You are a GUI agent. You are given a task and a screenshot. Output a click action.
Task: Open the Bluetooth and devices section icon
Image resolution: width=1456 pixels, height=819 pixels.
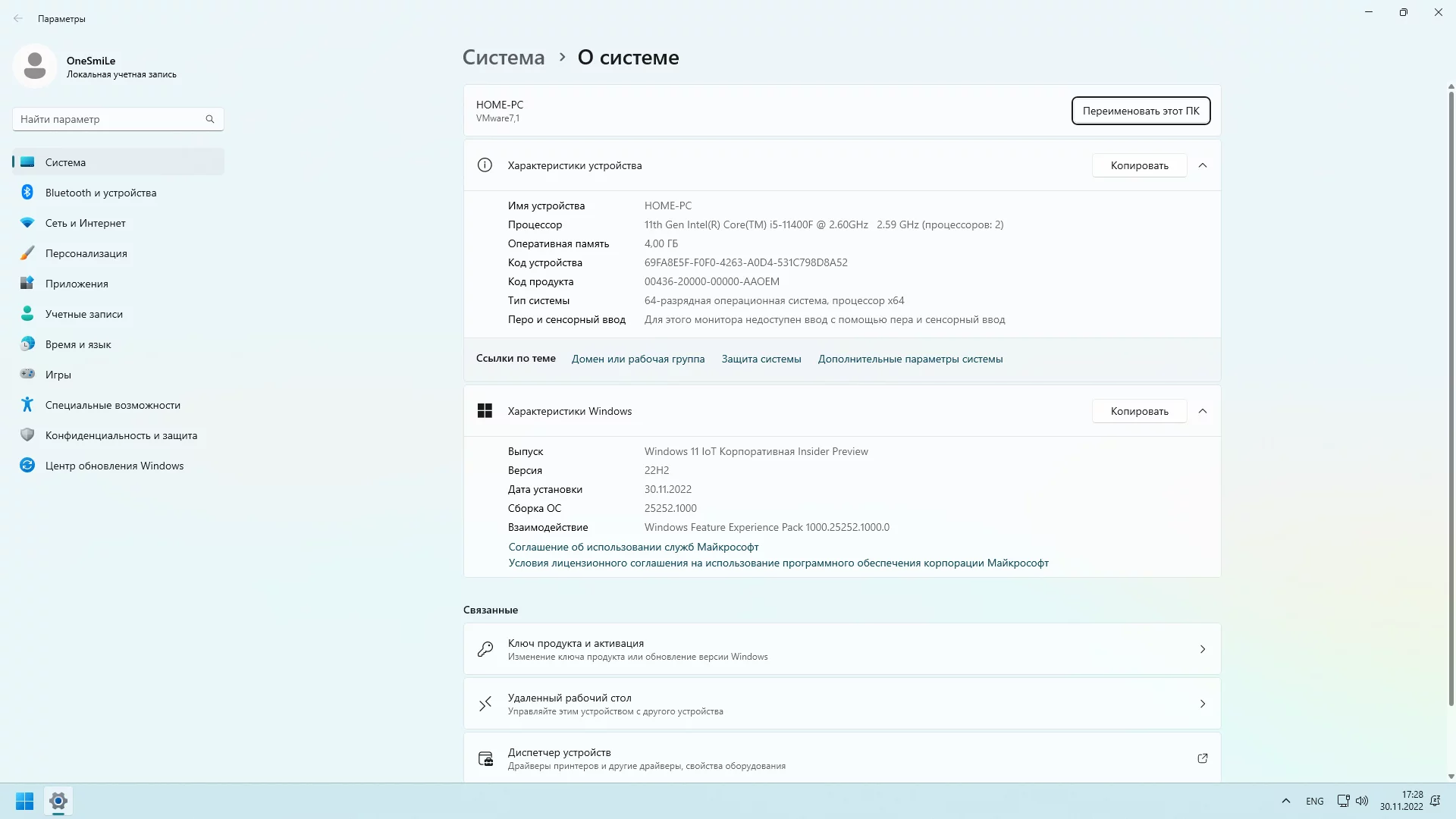[27, 193]
